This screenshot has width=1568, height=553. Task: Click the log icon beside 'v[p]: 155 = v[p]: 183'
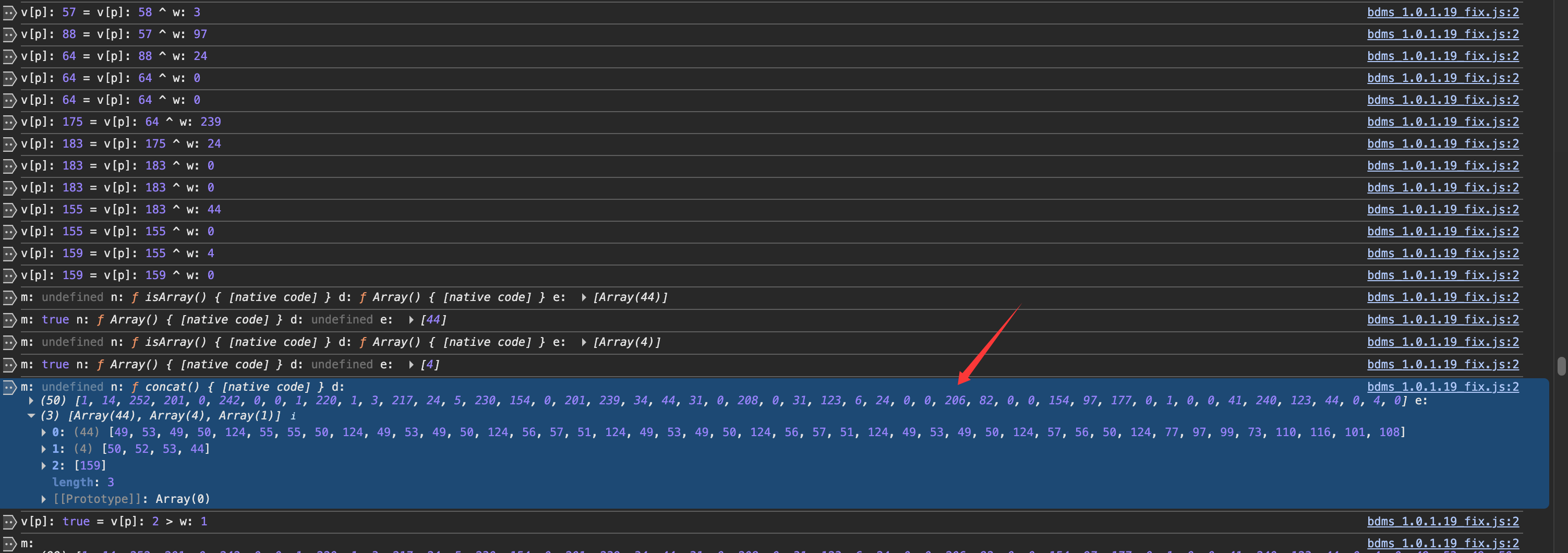(x=9, y=210)
